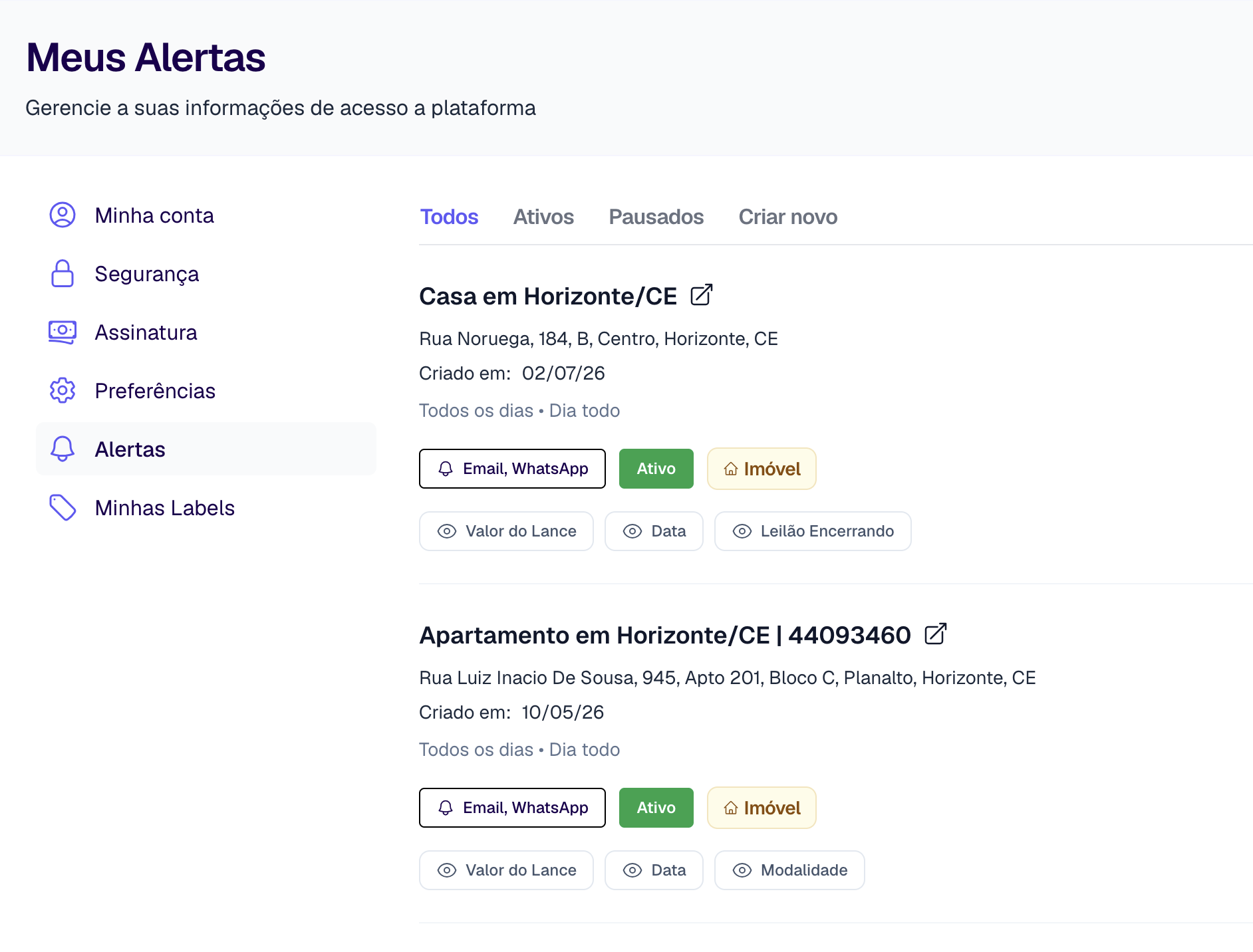The height and width of the screenshot is (952, 1253).
Task: Click the Assinatura money icon
Action: [63, 332]
